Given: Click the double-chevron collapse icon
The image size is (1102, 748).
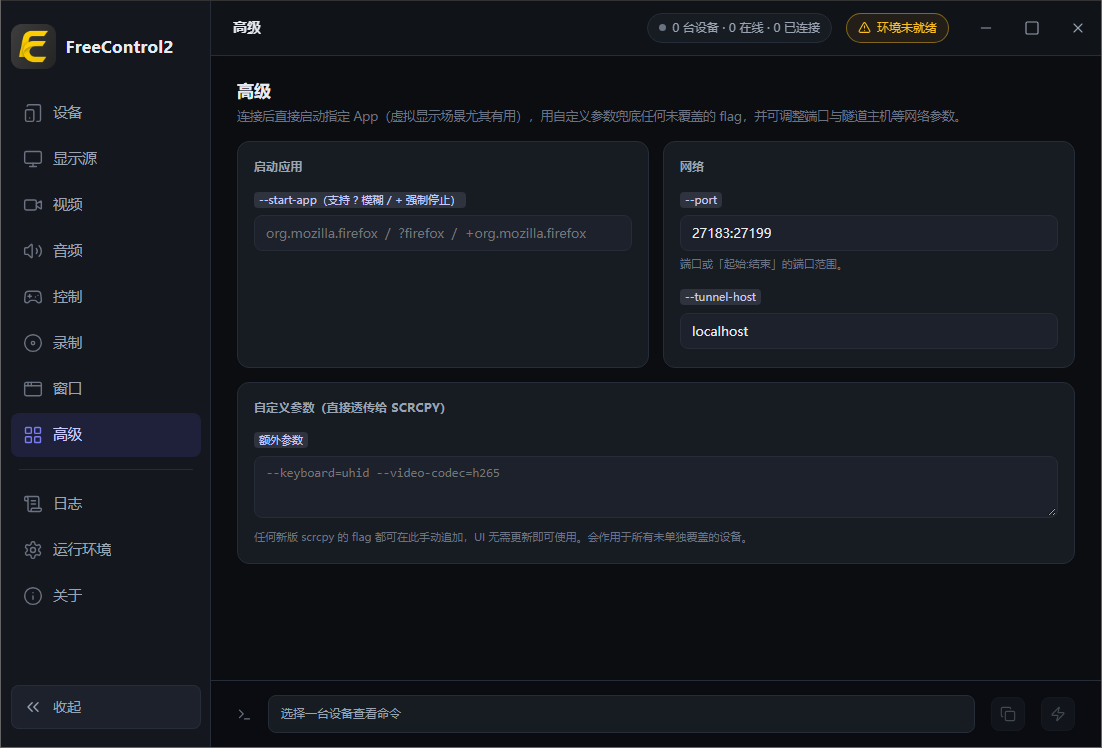Looking at the screenshot, I should 32,707.
